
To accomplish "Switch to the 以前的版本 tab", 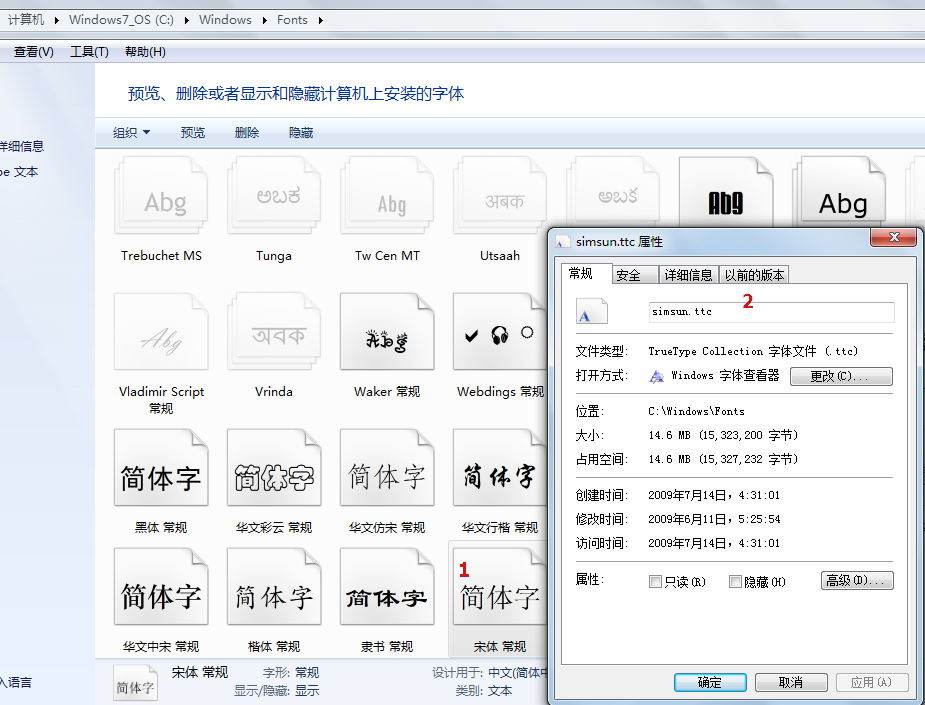I will (755, 275).
